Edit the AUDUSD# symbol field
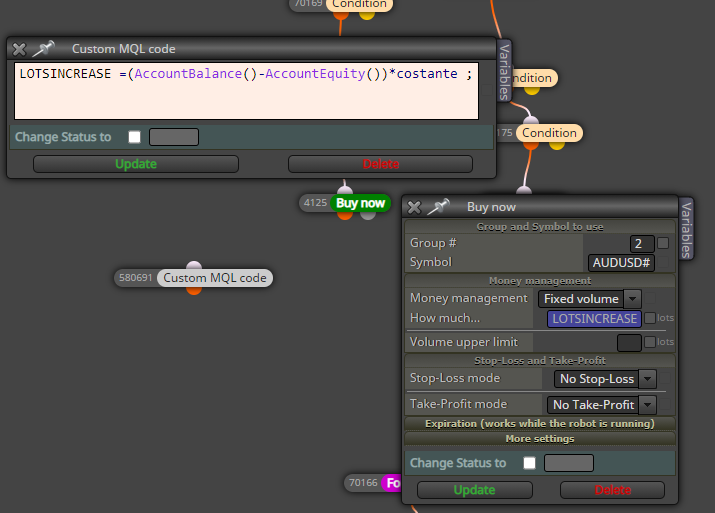 point(621,263)
